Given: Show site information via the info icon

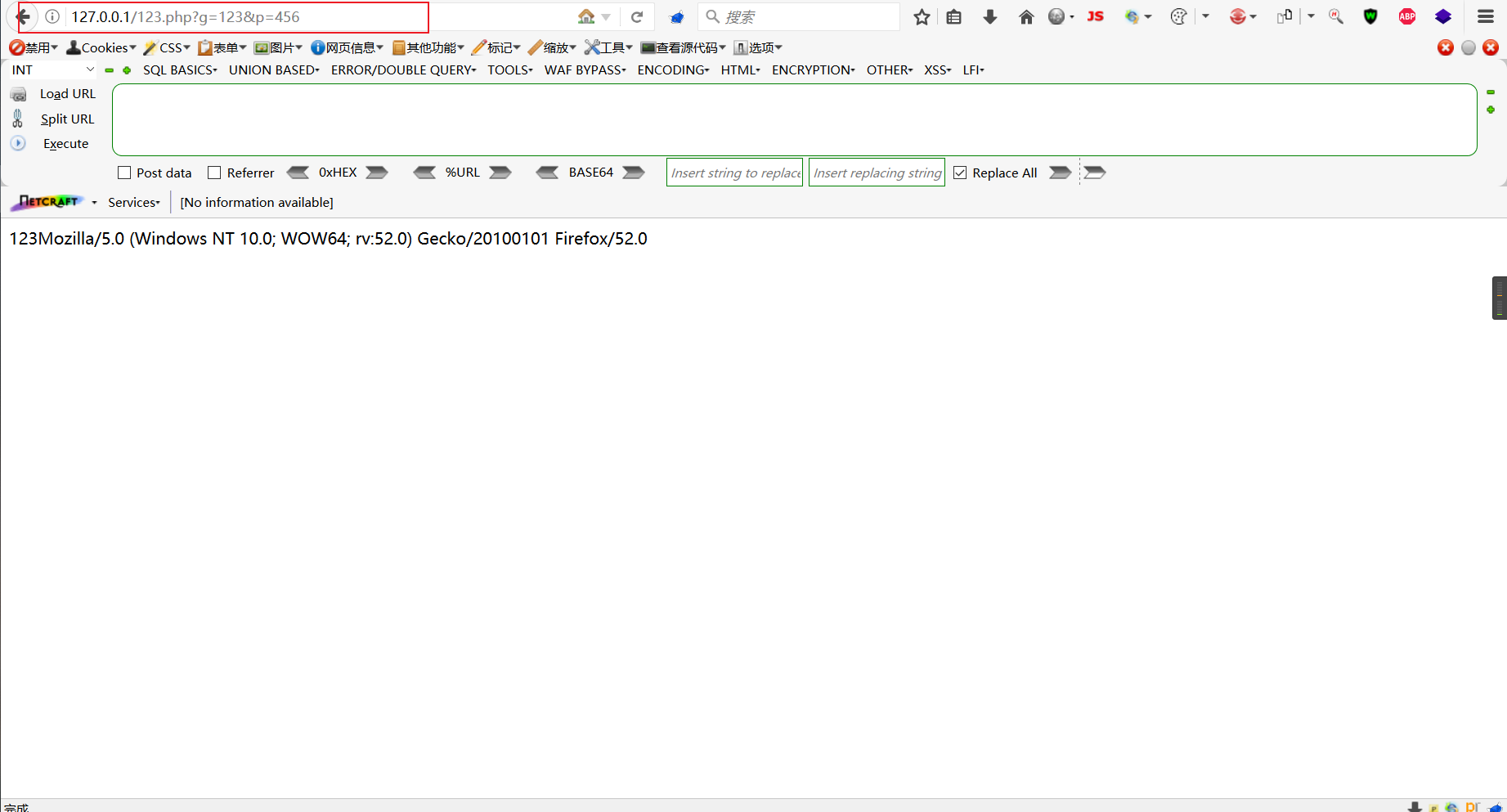Looking at the screenshot, I should 52,16.
